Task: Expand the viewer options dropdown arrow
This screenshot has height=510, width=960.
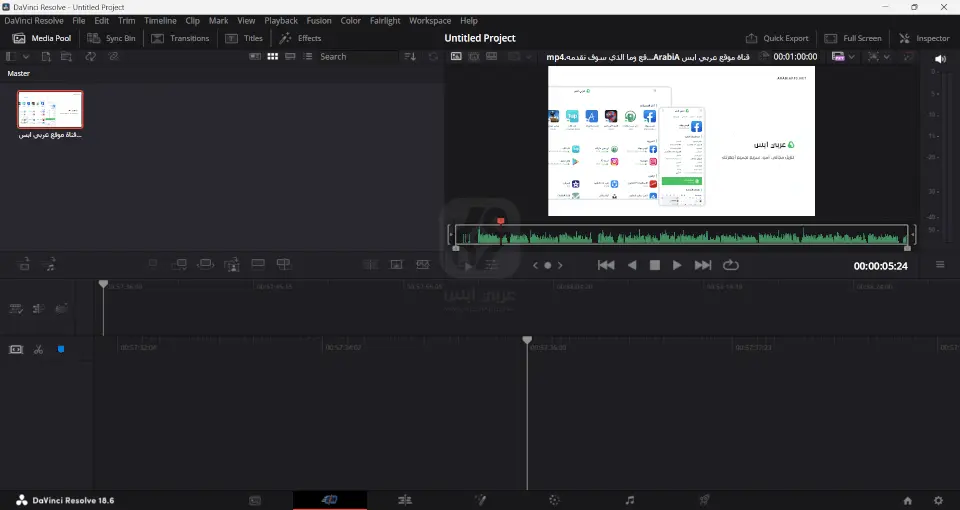Action: 887,56
